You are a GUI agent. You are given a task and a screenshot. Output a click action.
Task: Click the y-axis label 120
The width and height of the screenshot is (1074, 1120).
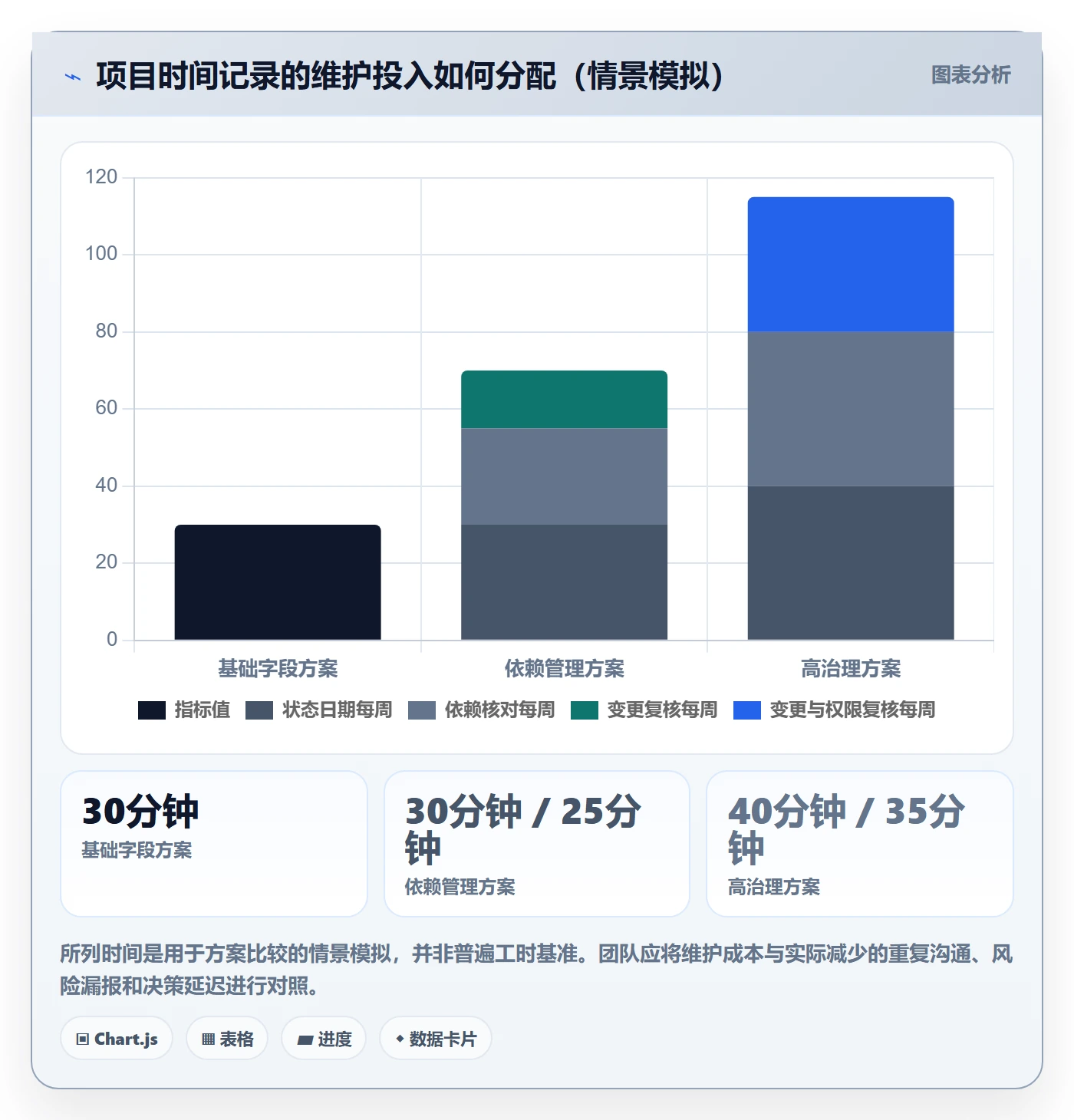(x=101, y=177)
